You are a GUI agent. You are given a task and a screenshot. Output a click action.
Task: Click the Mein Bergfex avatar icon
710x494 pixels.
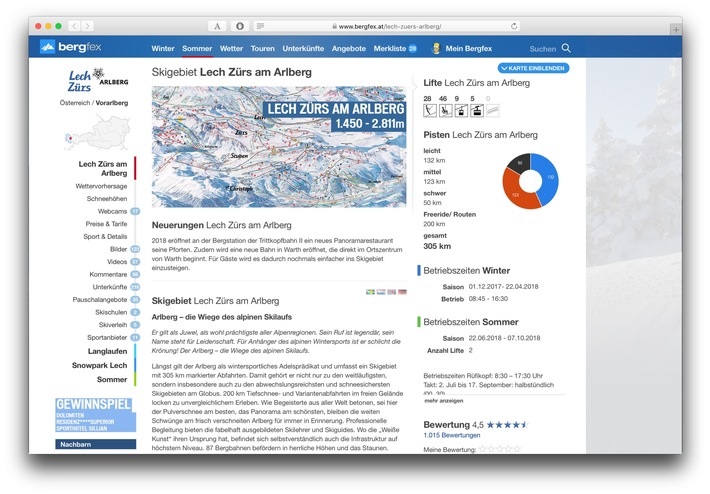tap(436, 48)
